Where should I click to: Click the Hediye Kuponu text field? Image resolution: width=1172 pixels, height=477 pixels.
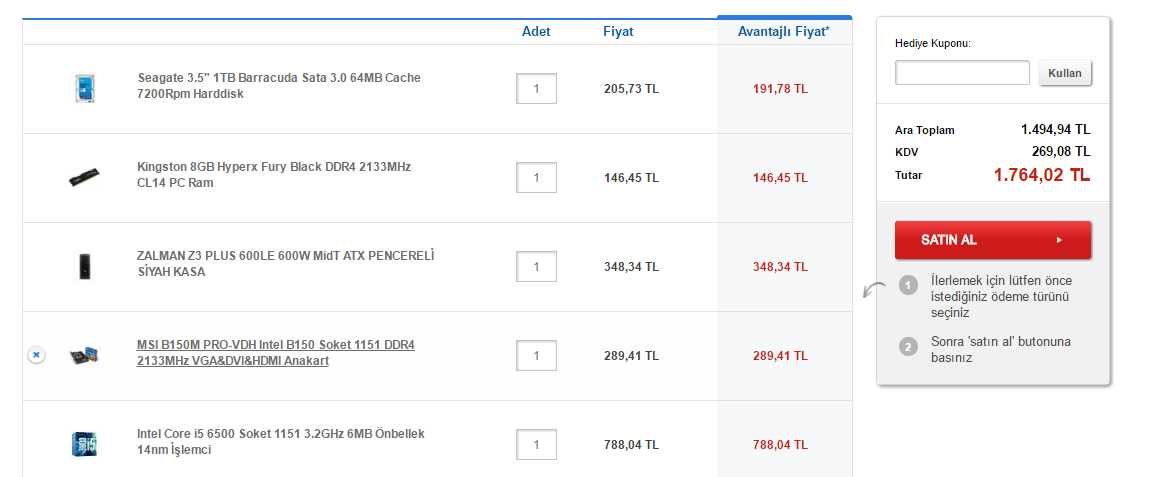point(962,73)
